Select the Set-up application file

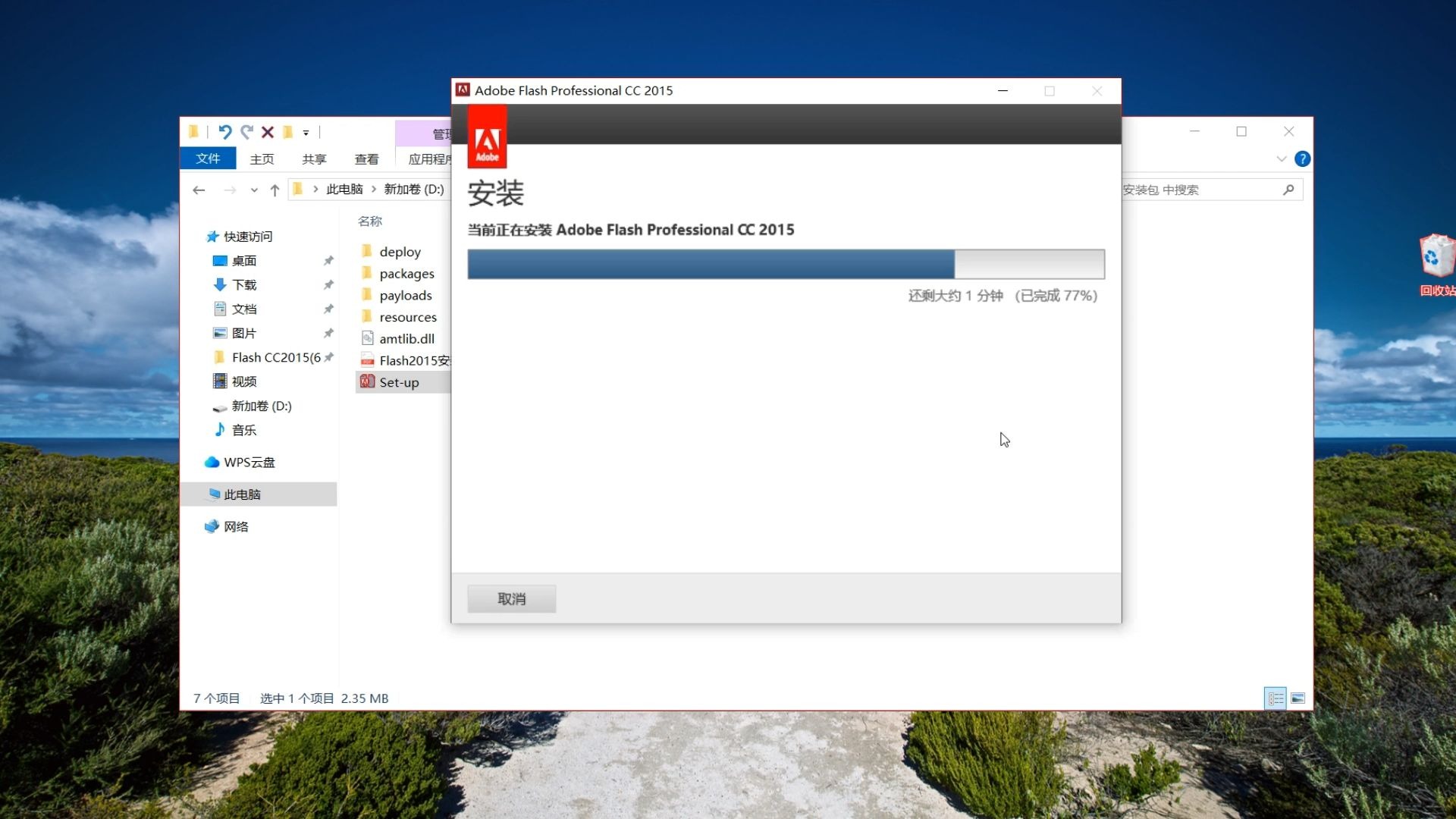403,382
